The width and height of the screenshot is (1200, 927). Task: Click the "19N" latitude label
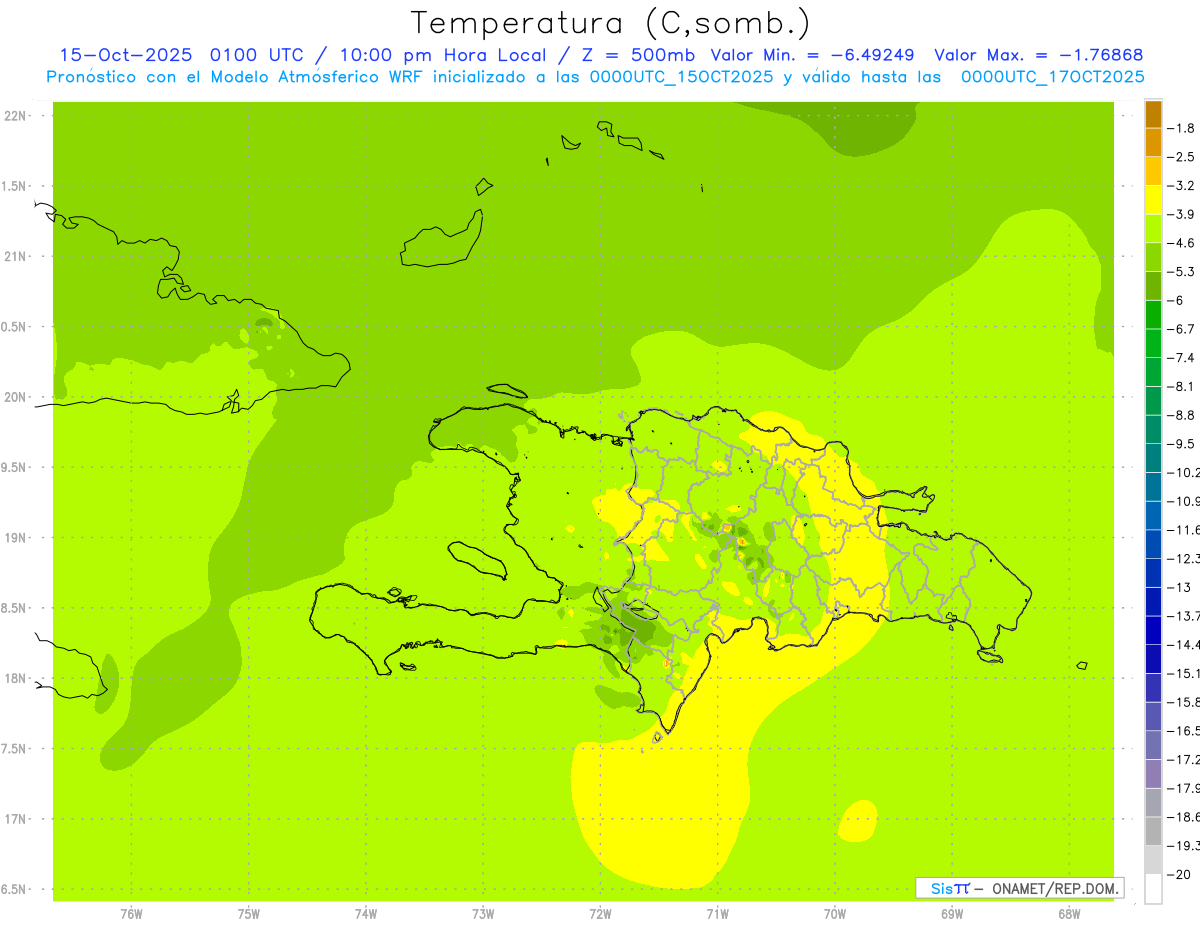click(15, 538)
